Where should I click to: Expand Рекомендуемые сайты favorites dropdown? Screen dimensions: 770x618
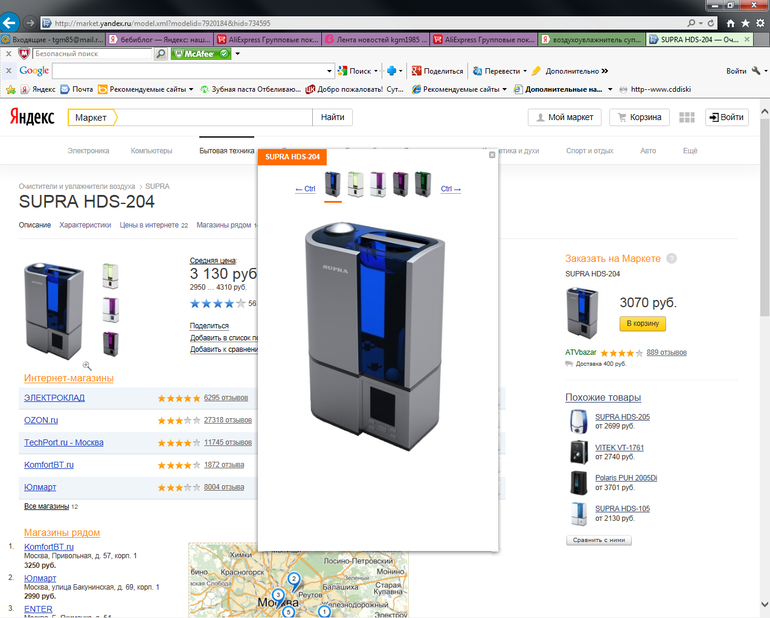pos(191,89)
